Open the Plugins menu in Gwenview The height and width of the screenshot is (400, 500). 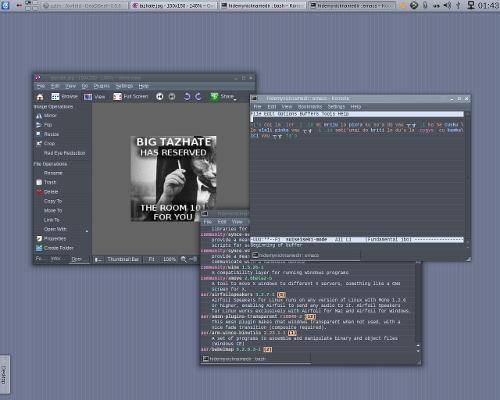tap(102, 86)
